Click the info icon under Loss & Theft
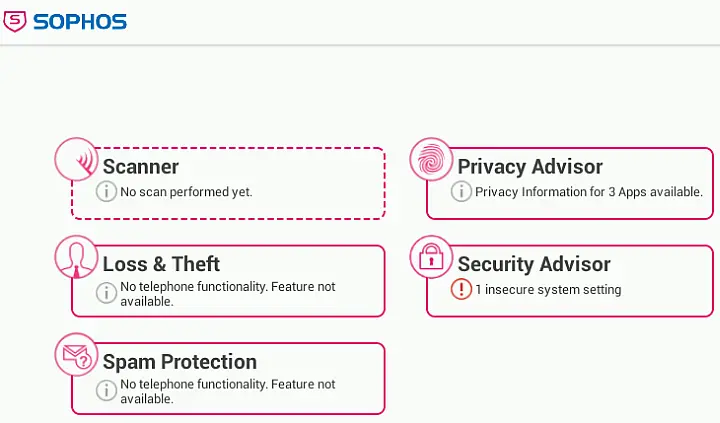The image size is (720, 423). tap(106, 293)
